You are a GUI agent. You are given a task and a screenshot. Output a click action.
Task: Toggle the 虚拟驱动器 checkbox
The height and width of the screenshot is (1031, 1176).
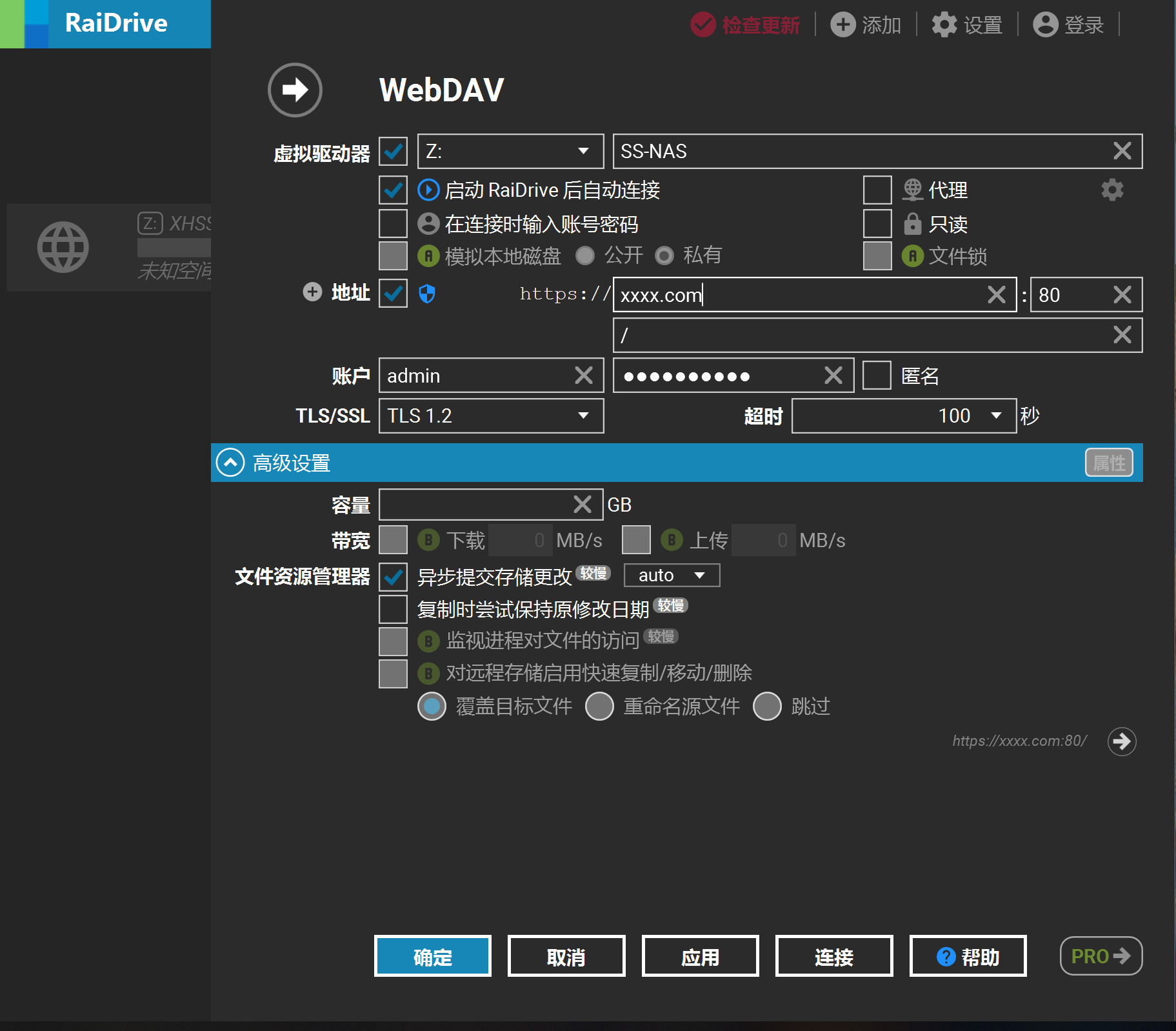pos(393,151)
